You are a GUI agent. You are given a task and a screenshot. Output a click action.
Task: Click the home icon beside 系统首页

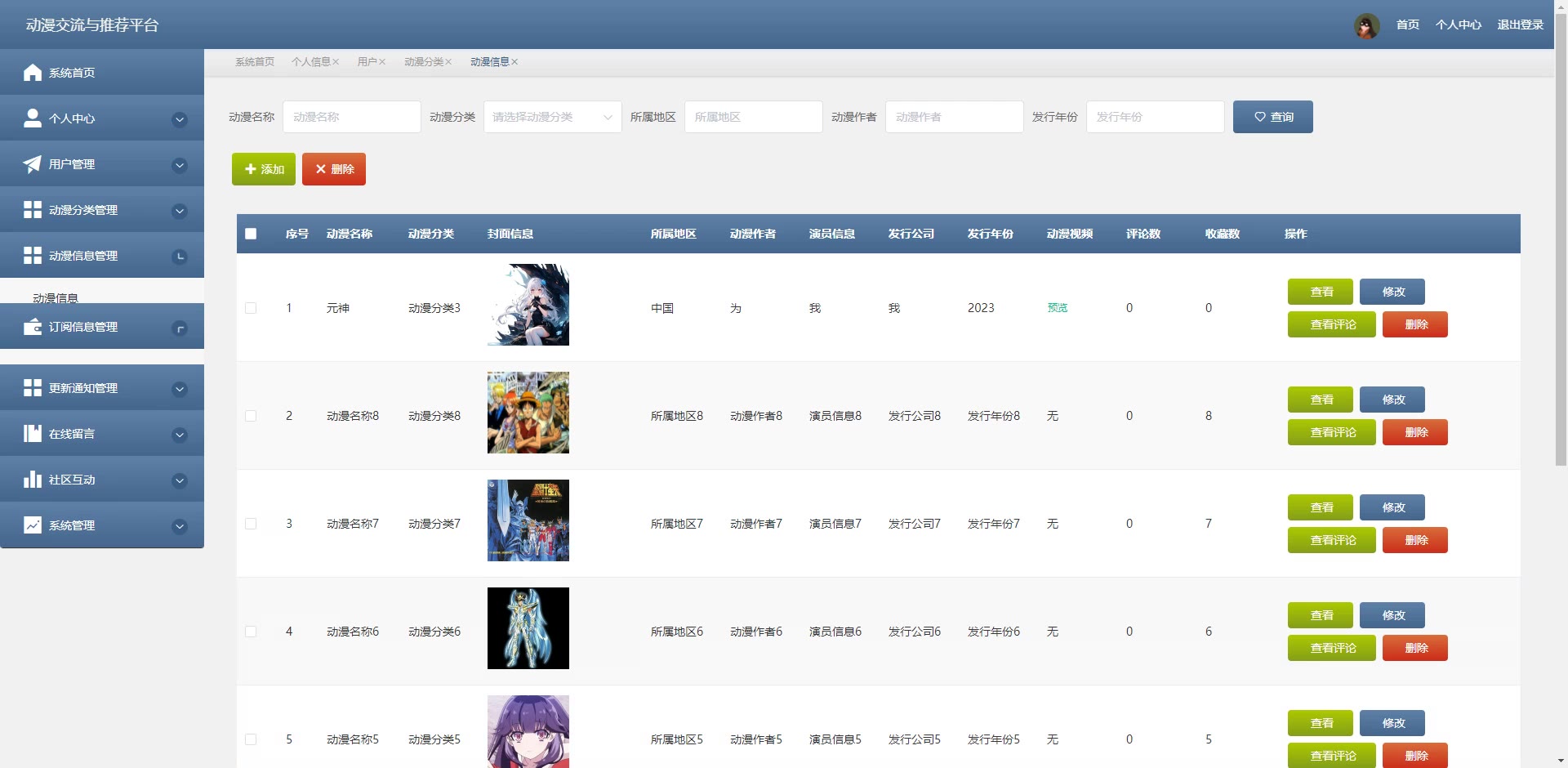33,73
